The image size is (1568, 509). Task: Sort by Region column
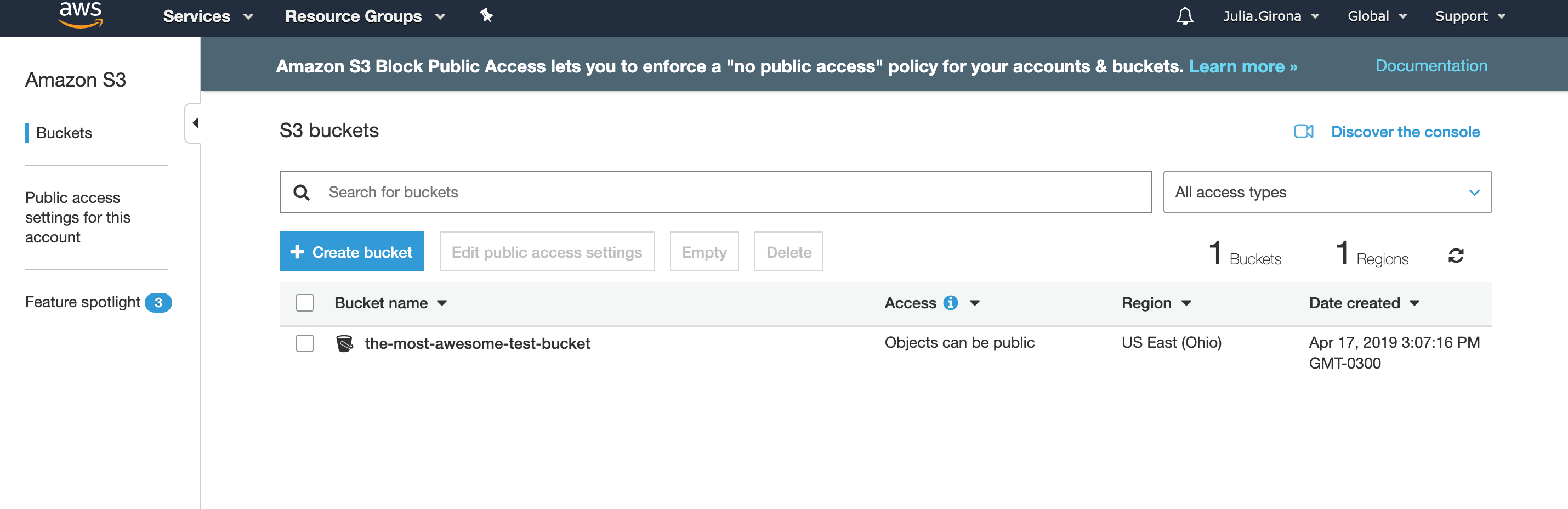point(1156,303)
